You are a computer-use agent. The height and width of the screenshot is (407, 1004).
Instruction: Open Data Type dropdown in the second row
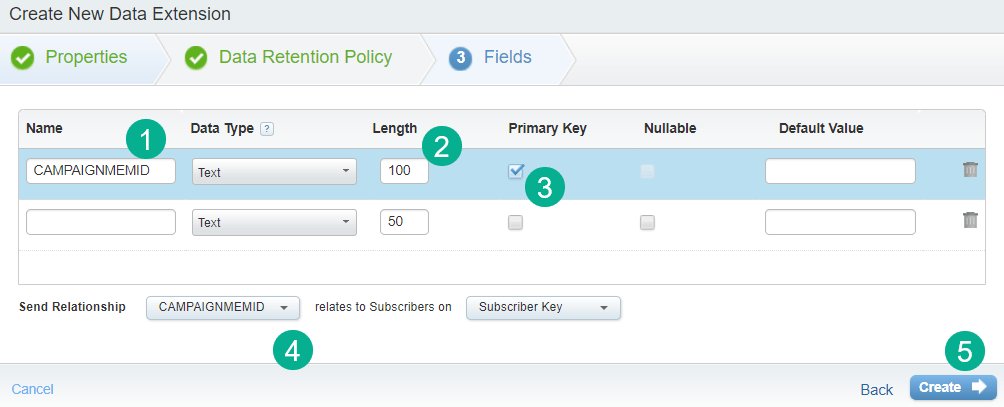[x=273, y=222]
